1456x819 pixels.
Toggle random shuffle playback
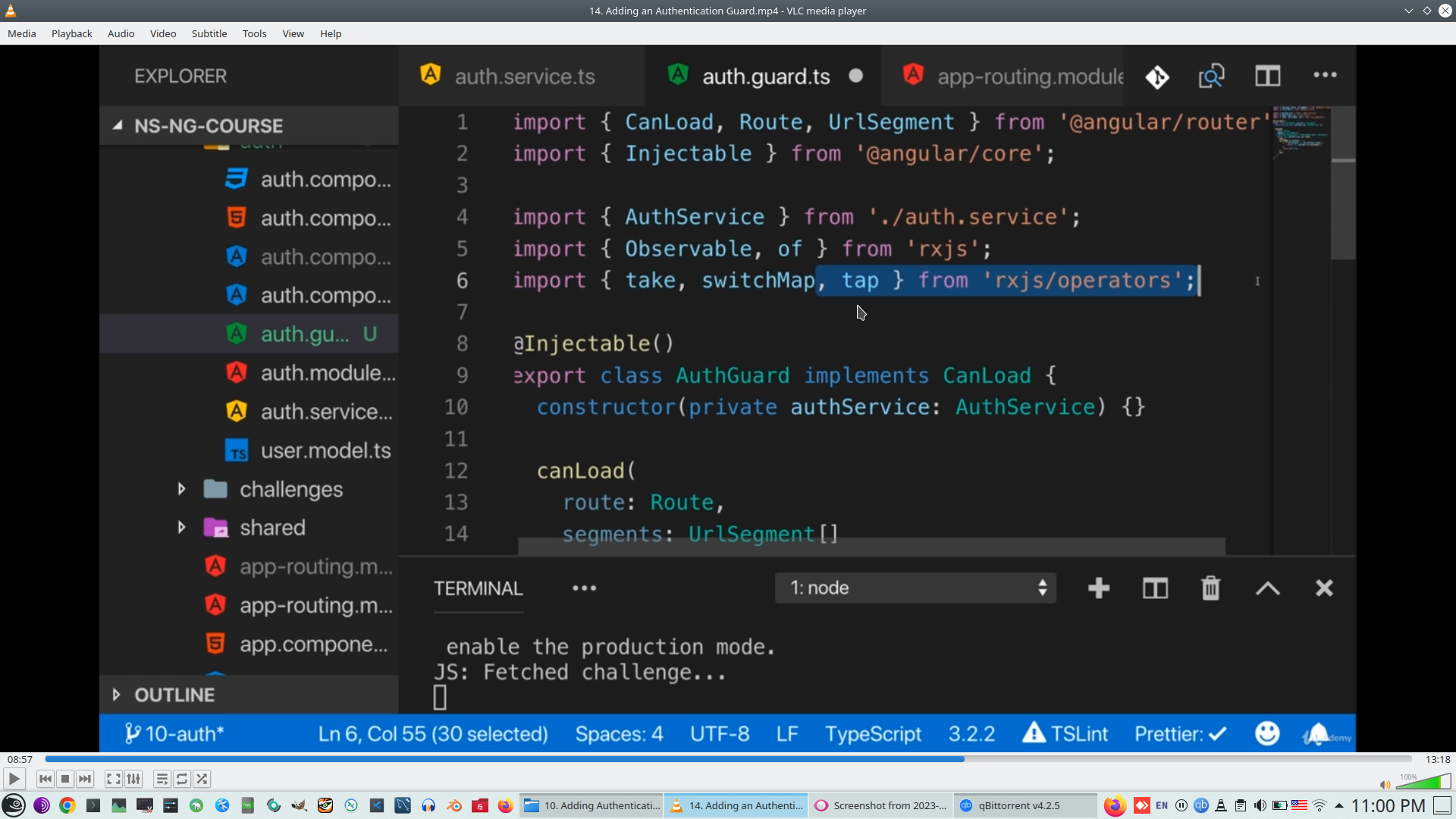202,779
